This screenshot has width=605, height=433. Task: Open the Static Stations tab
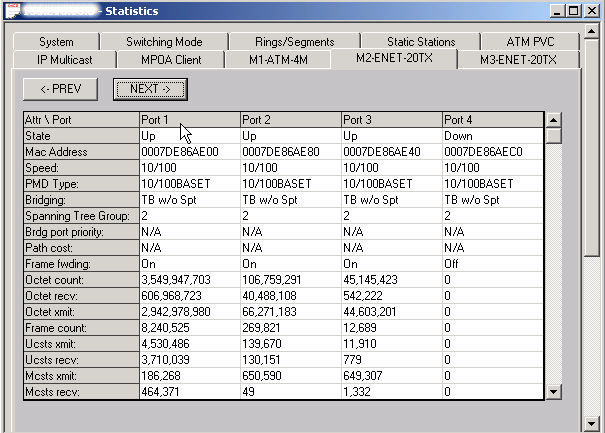(x=421, y=42)
